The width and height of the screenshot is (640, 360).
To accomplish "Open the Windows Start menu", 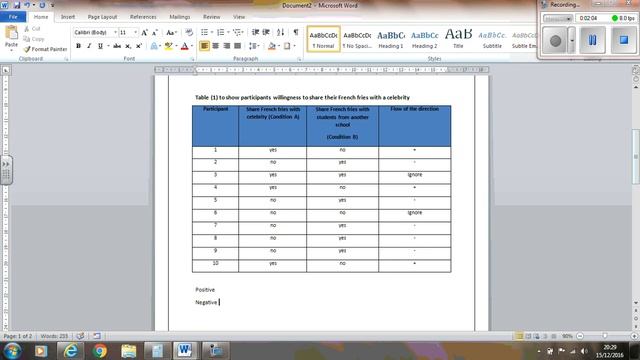I will pyautogui.click(x=12, y=351).
